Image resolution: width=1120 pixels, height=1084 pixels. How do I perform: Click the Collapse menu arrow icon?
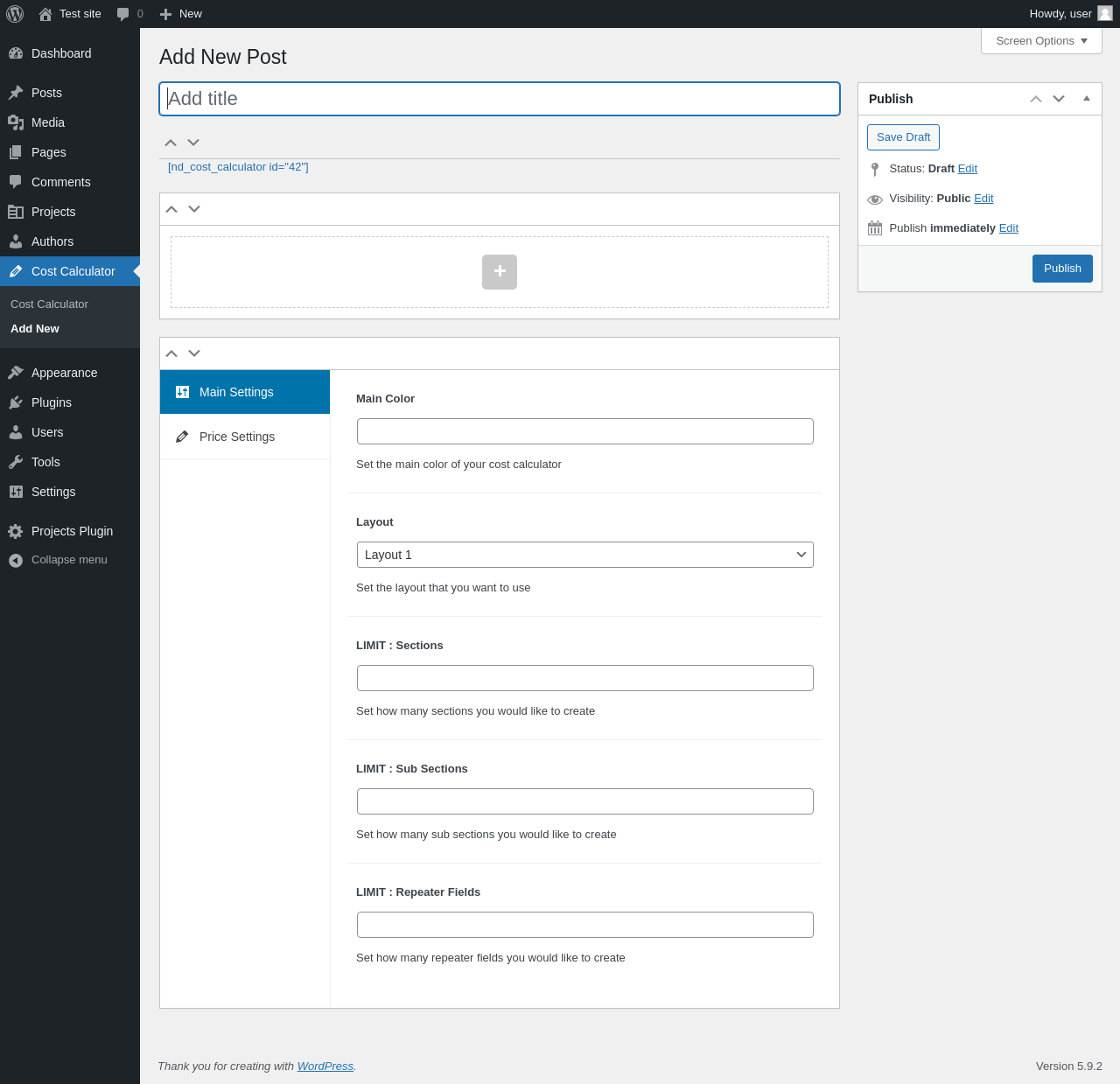click(x=16, y=560)
